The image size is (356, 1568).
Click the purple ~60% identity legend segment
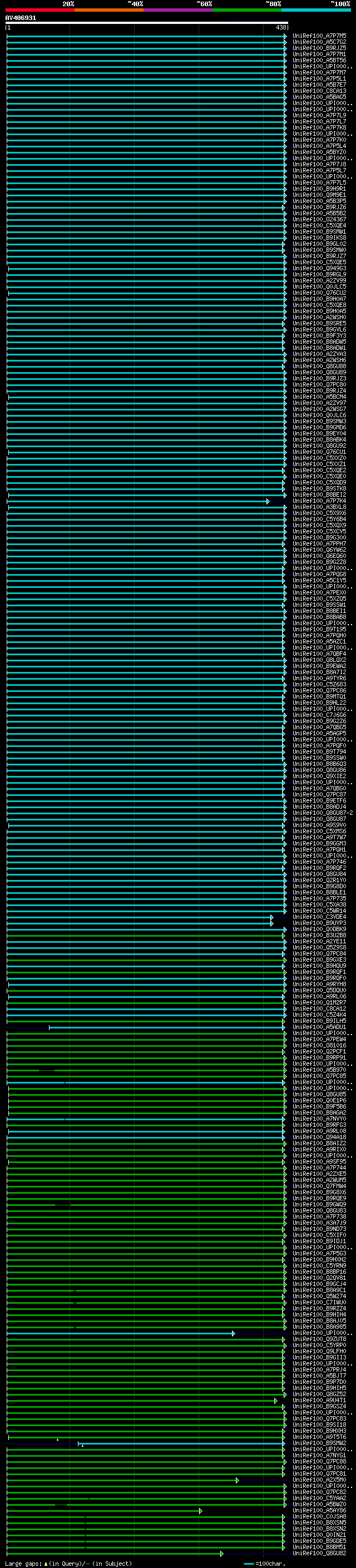pos(179,10)
